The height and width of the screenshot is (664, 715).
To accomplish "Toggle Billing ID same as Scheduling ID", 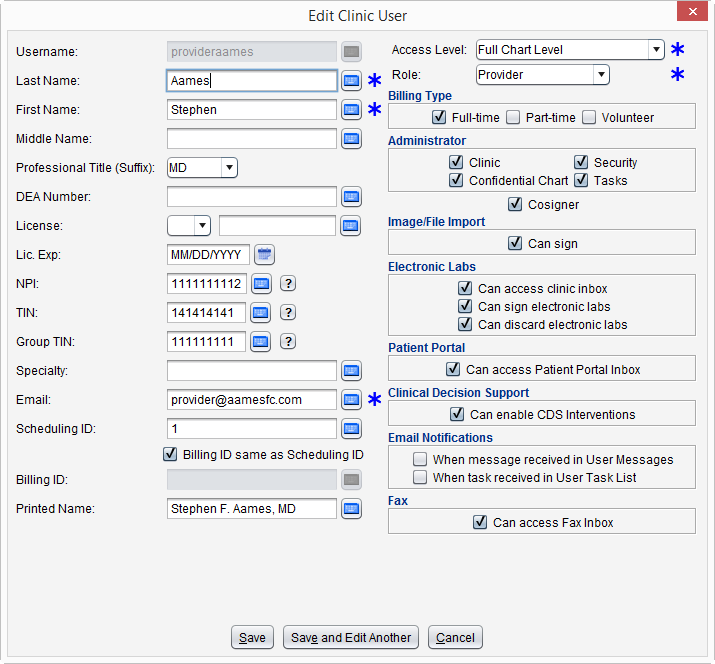I will [170, 454].
